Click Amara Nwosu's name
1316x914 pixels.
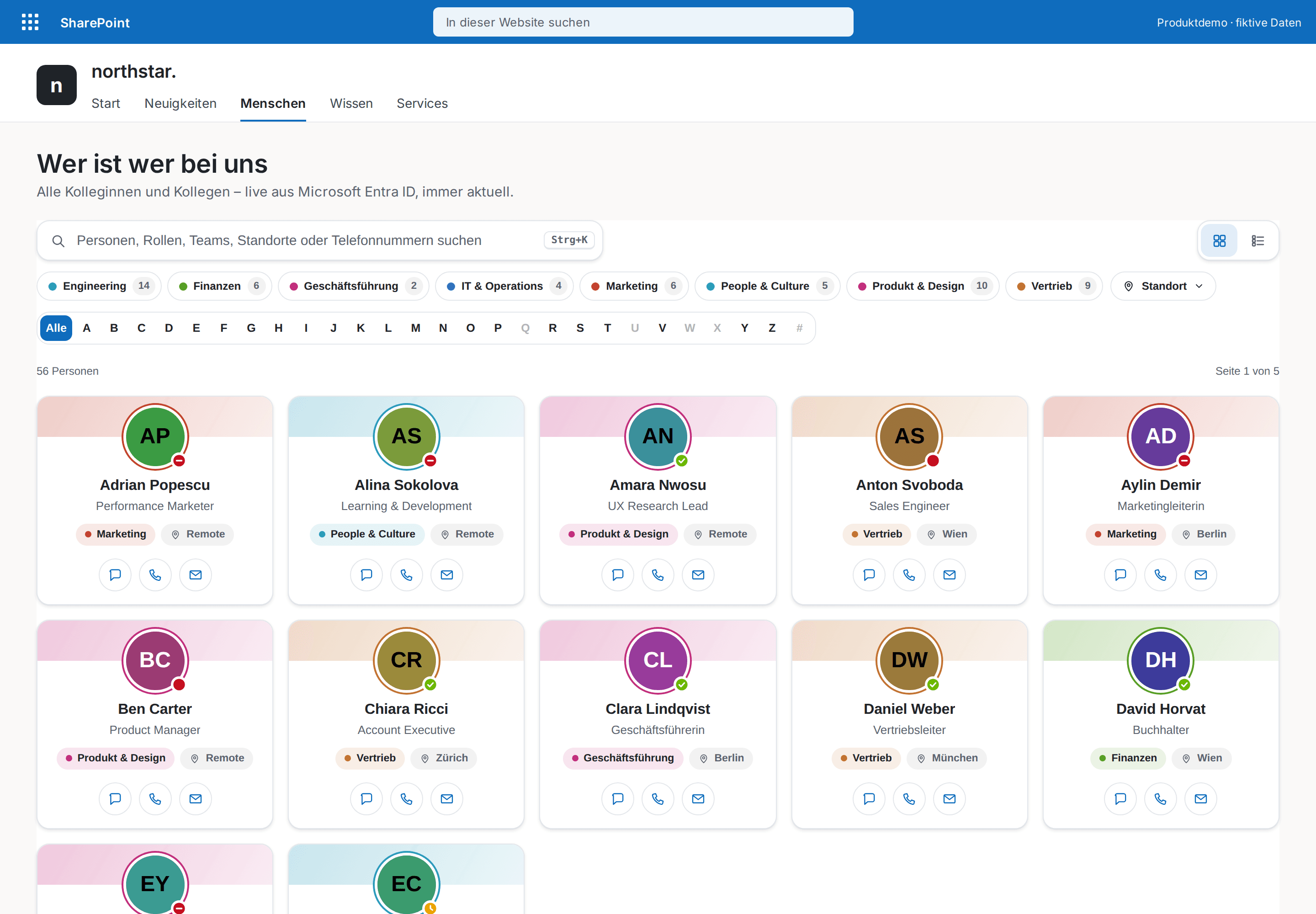[658, 485]
